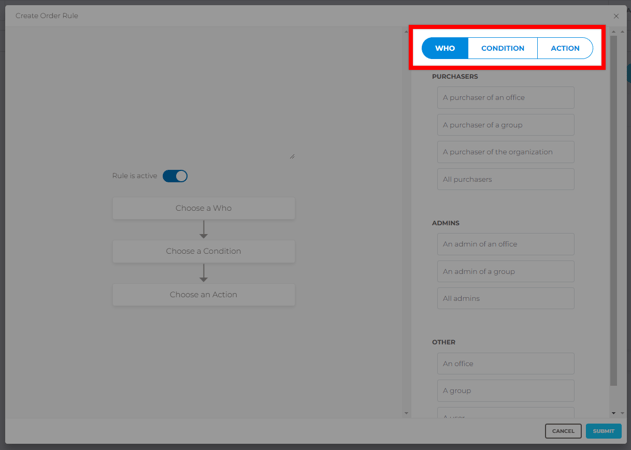Pick A purchaser of the organization
The image size is (631, 450).
(x=505, y=152)
